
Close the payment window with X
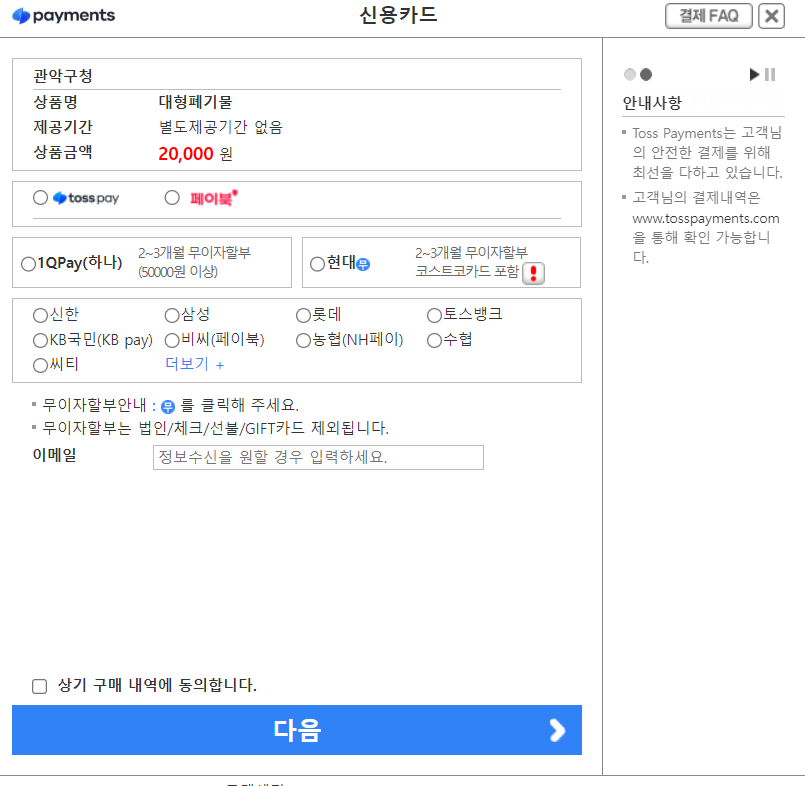point(771,16)
